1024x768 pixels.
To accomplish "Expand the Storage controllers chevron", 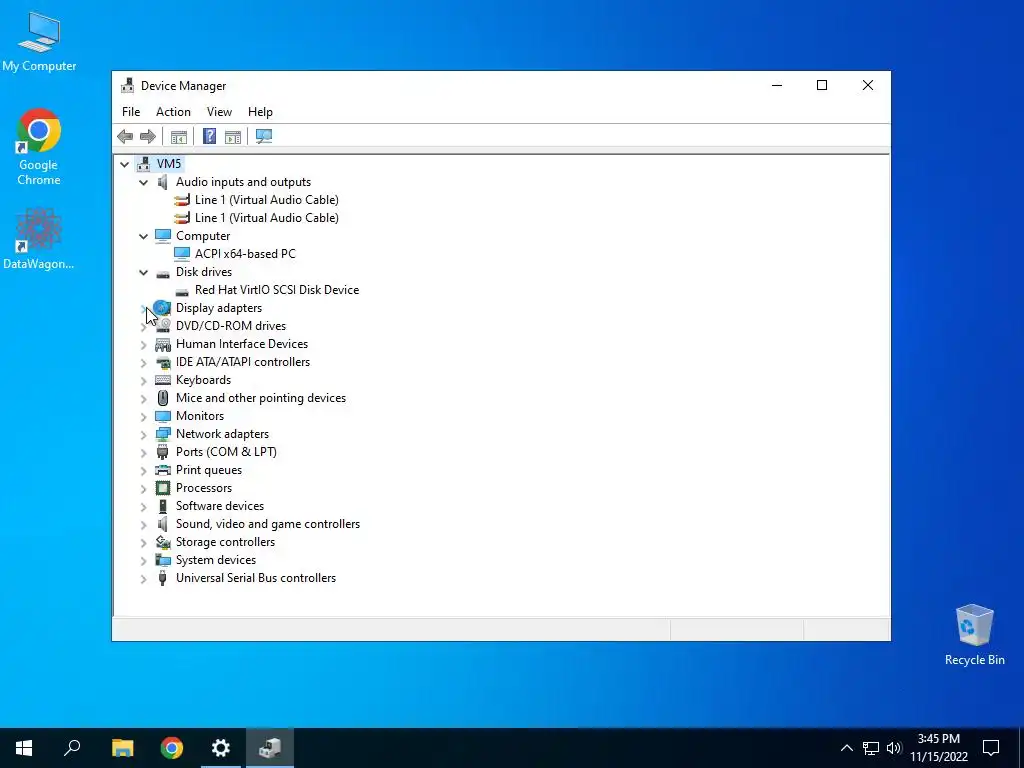I will point(143,542).
